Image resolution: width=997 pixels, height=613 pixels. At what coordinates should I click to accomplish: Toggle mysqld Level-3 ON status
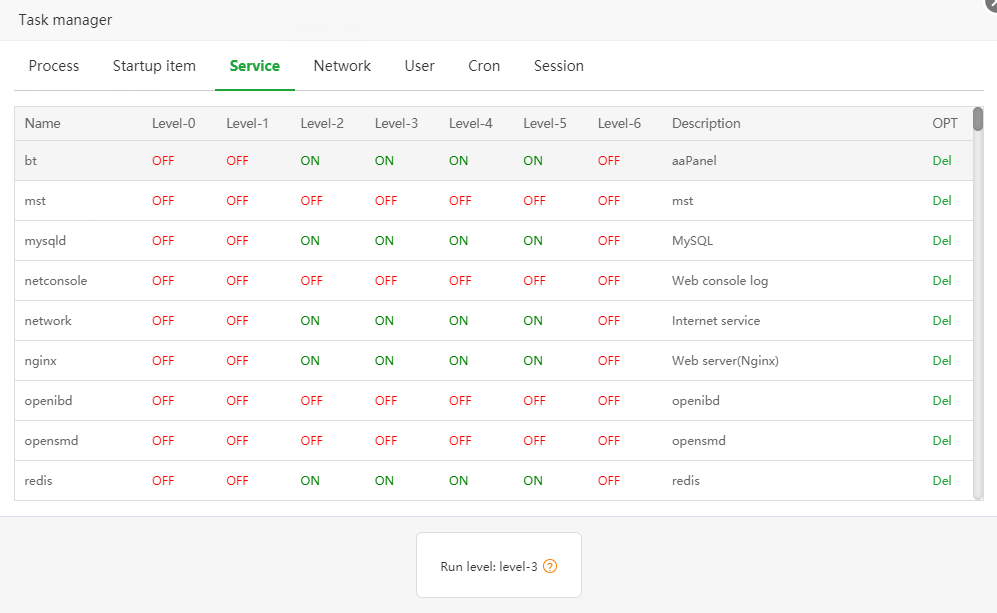(x=384, y=241)
